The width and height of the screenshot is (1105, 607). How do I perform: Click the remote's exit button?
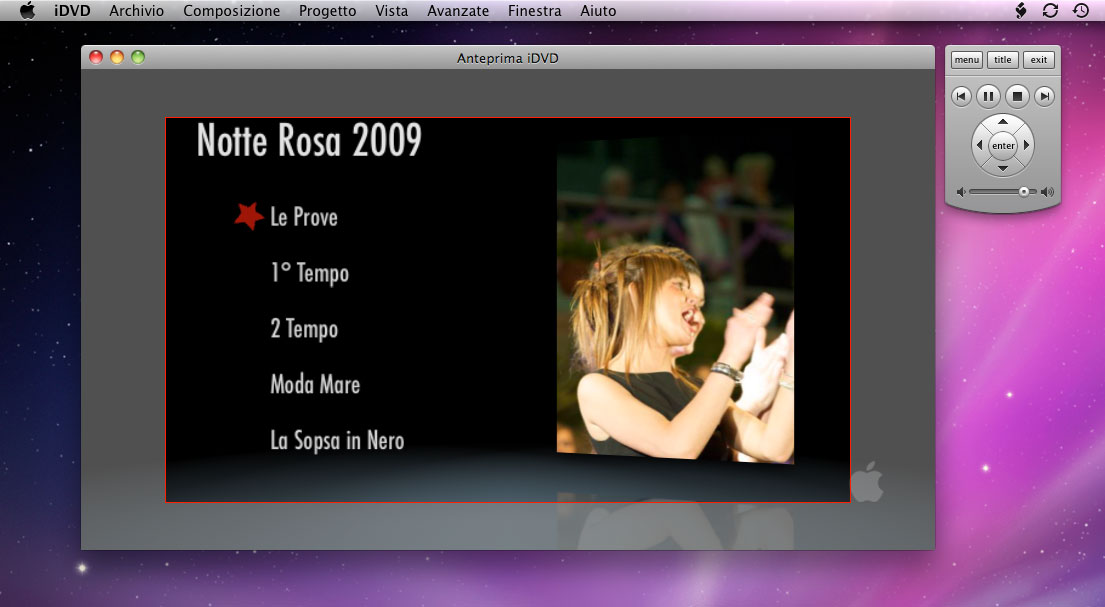pyautogui.click(x=1039, y=60)
